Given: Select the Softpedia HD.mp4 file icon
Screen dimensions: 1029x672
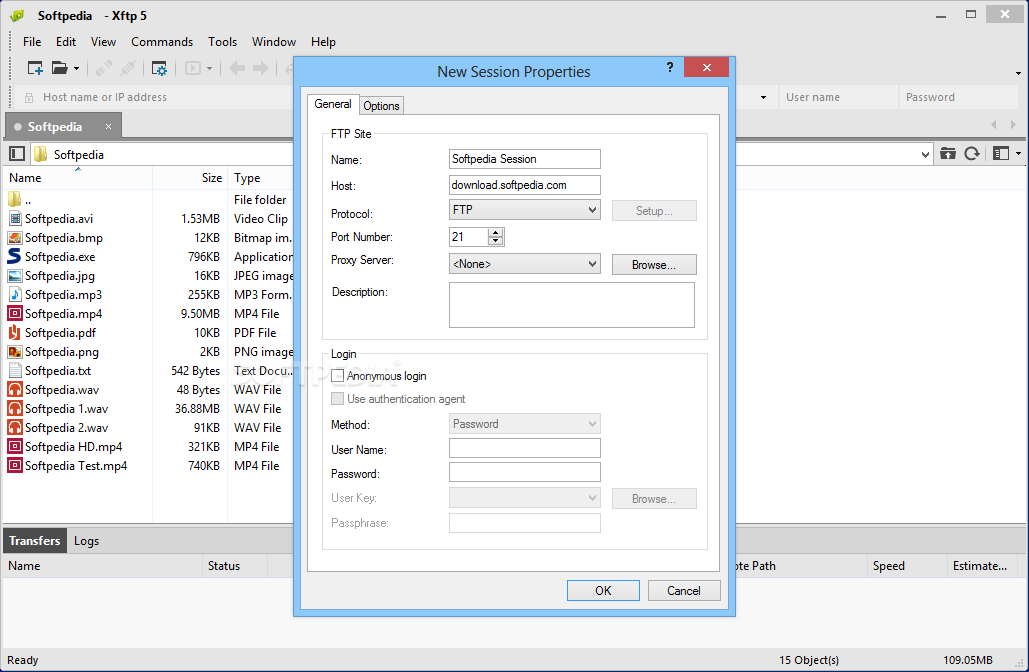Looking at the screenshot, I should 14,446.
